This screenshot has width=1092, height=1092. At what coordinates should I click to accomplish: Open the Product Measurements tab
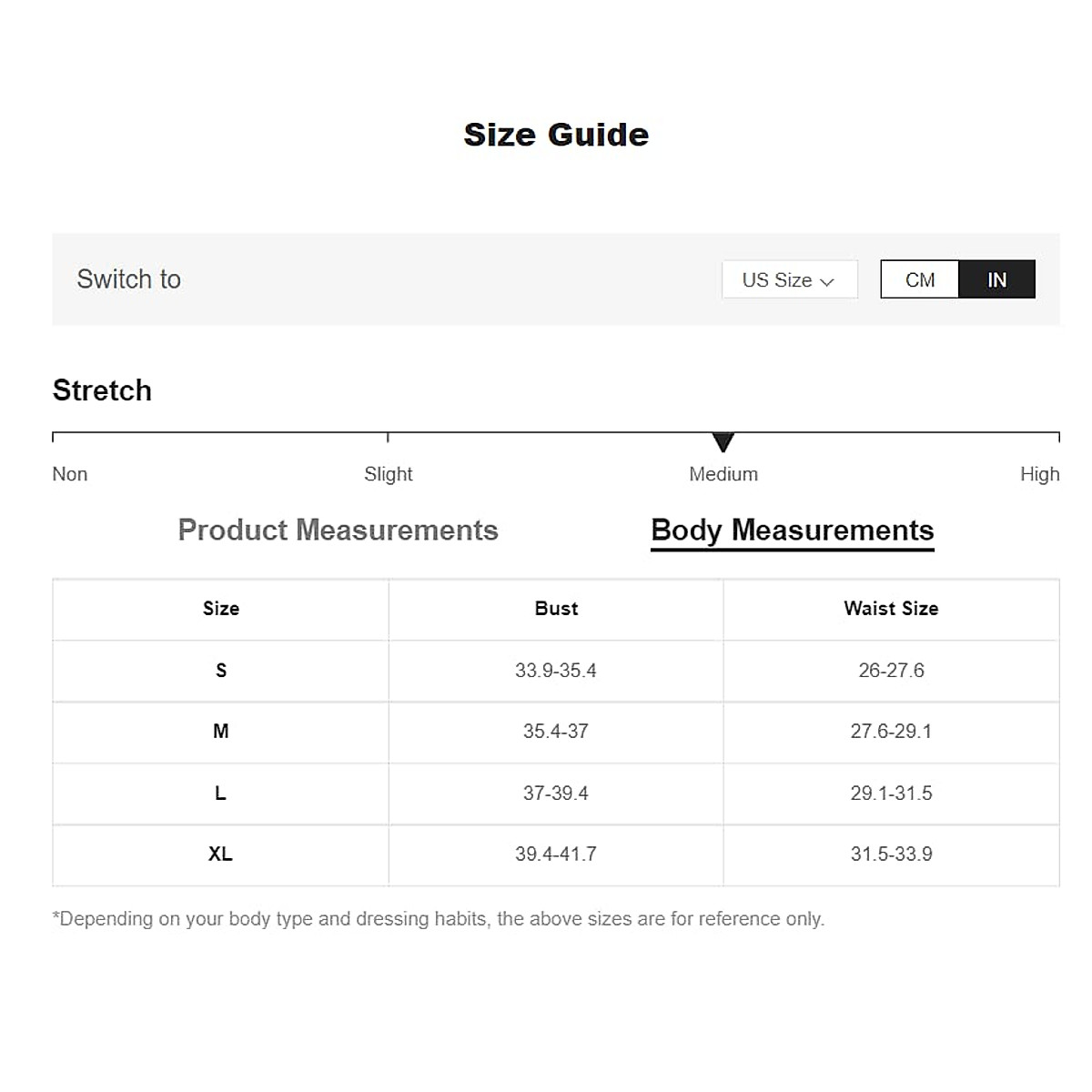coord(338,530)
